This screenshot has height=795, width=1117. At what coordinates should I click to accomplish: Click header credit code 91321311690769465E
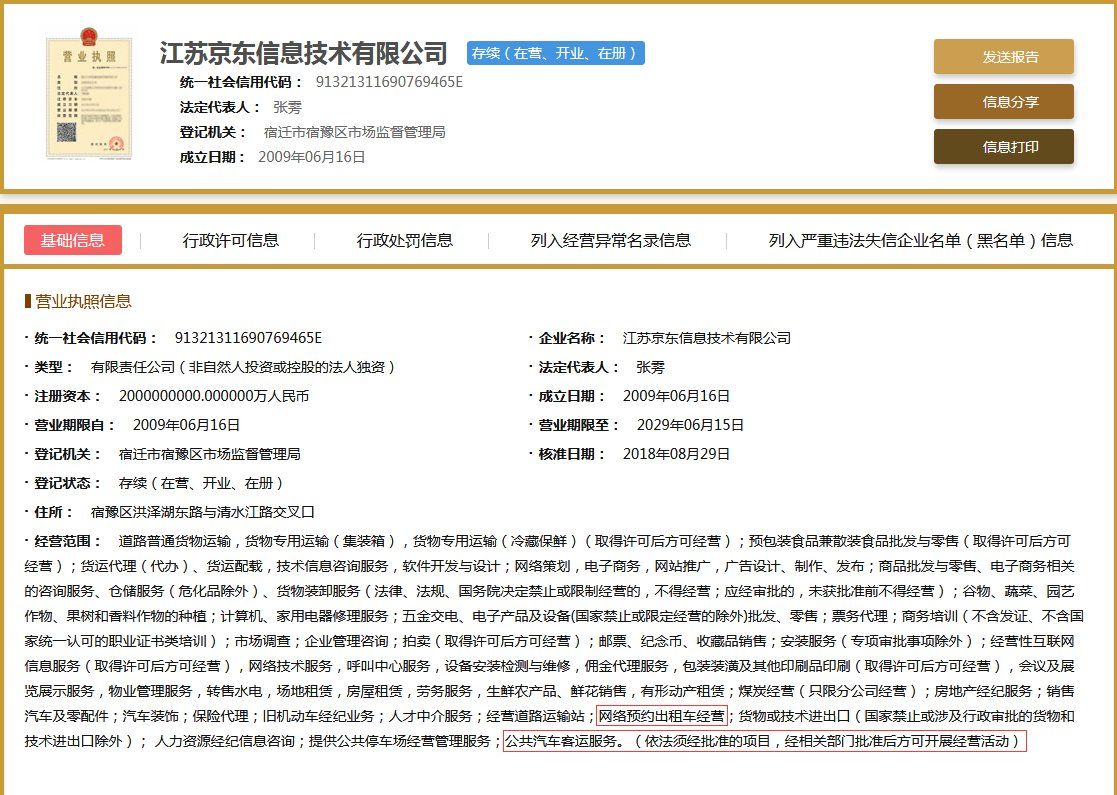click(x=389, y=82)
